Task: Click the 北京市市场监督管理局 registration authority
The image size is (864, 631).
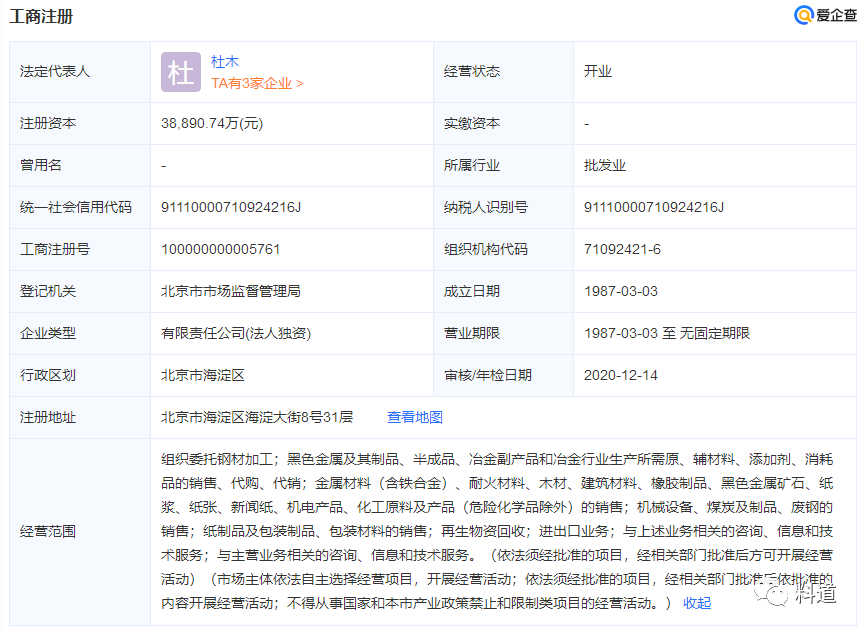Action: click(231, 291)
